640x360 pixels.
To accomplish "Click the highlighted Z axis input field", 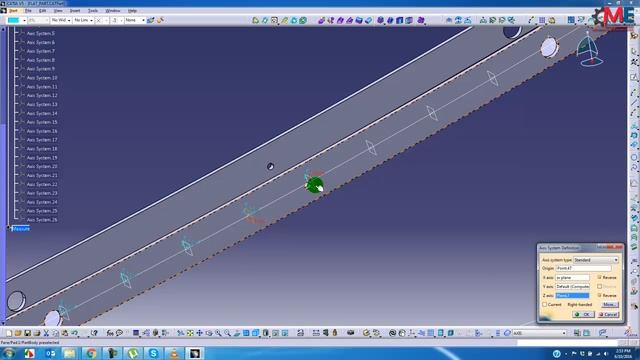I will (x=572, y=296).
